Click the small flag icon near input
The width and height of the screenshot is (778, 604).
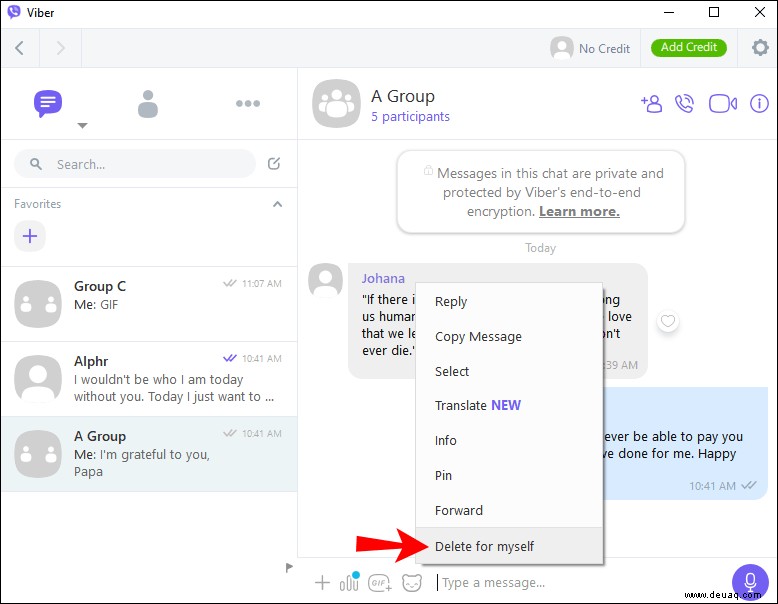pyautogui.click(x=289, y=567)
